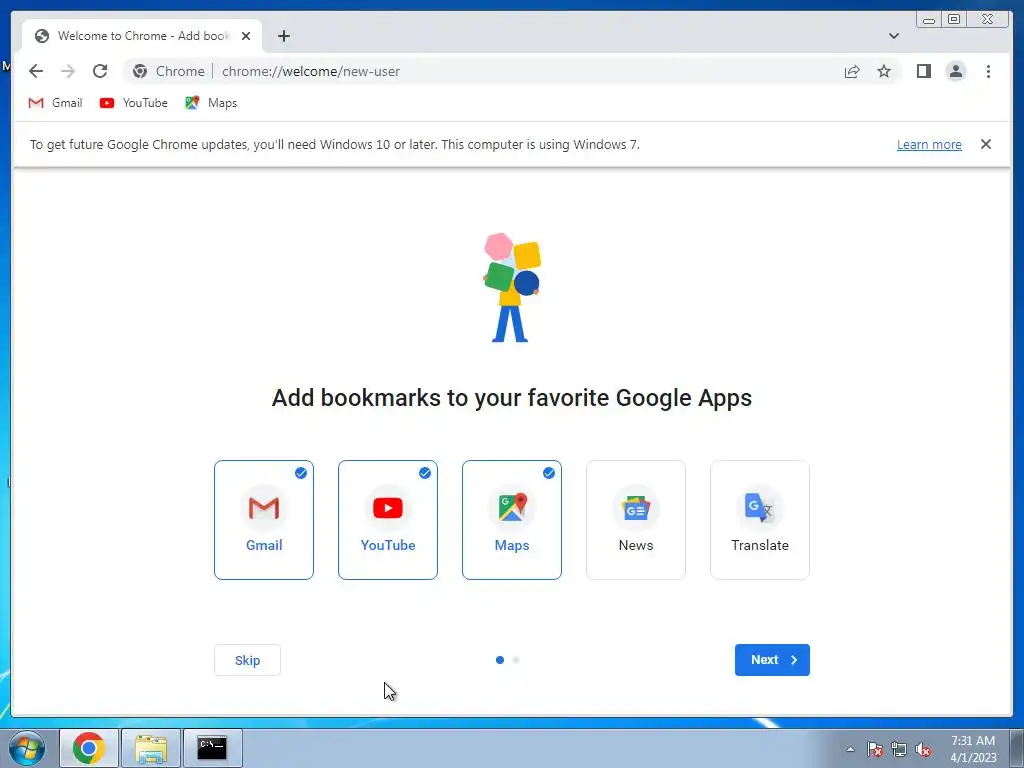Share this page icon in address bar
The width and height of the screenshot is (1024, 768).
click(852, 71)
